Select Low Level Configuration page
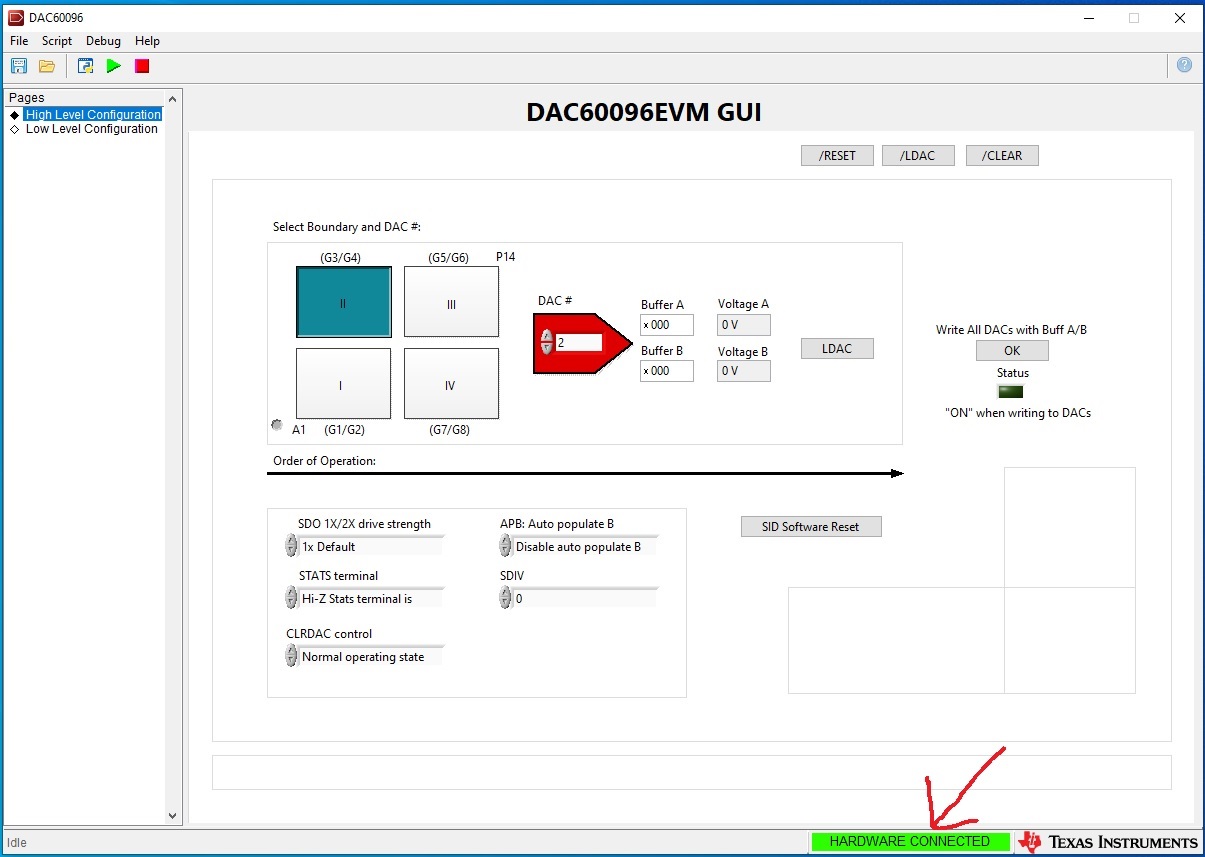This screenshot has height=857, width=1205. (x=92, y=128)
